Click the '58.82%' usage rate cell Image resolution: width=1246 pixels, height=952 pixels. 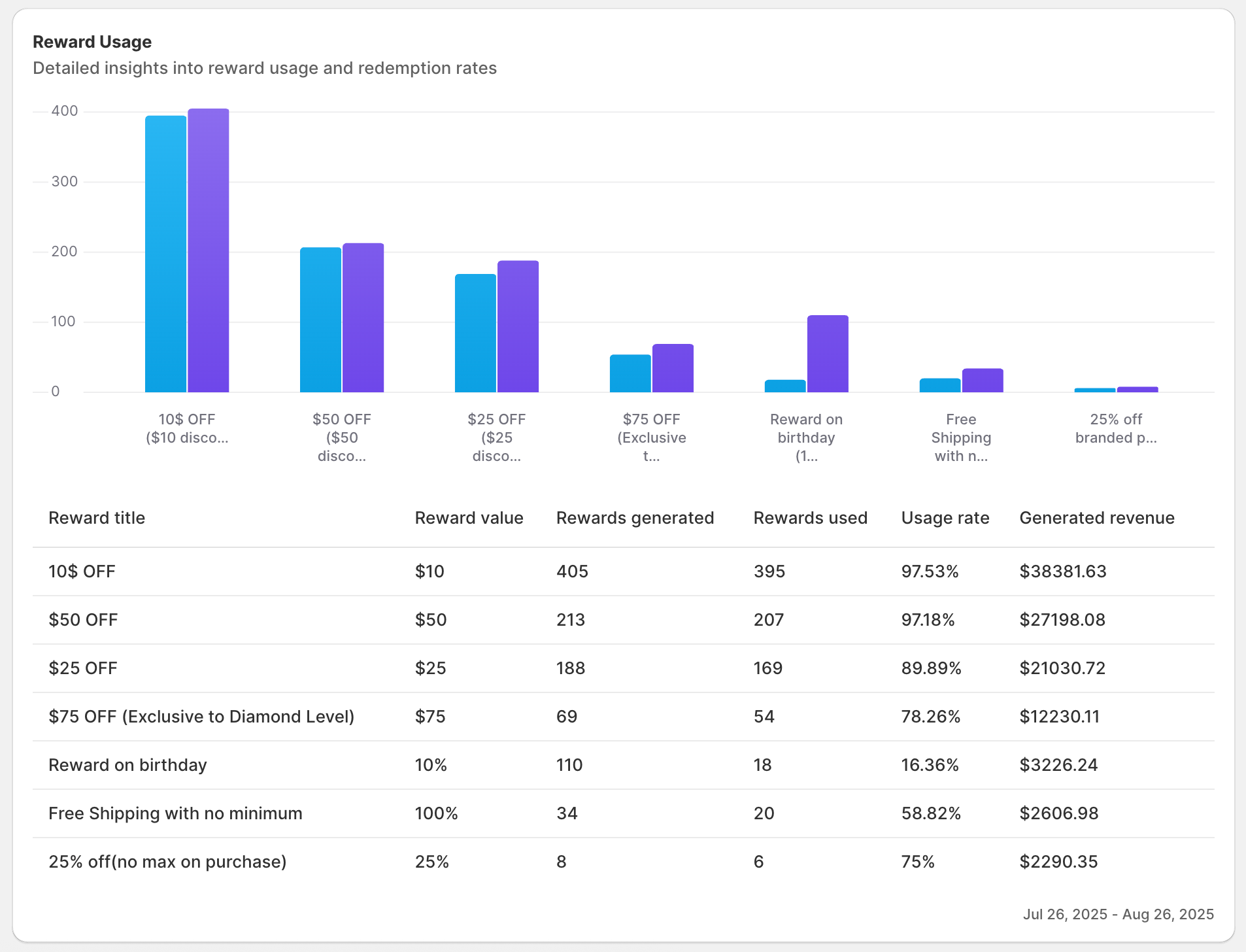point(931,813)
